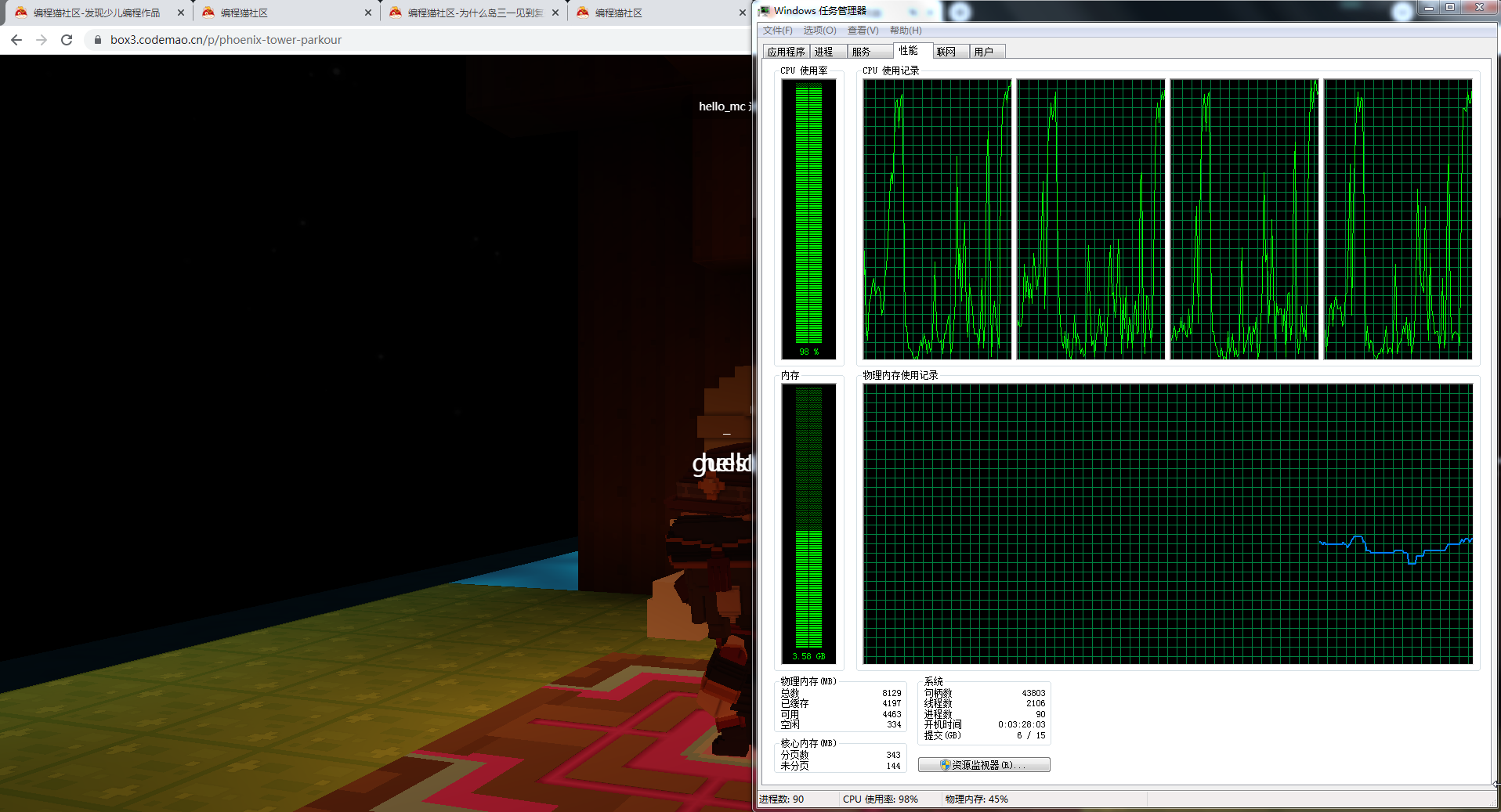The image size is (1501, 812).
Task: Switch to 应用程序 tab
Action: (x=787, y=52)
